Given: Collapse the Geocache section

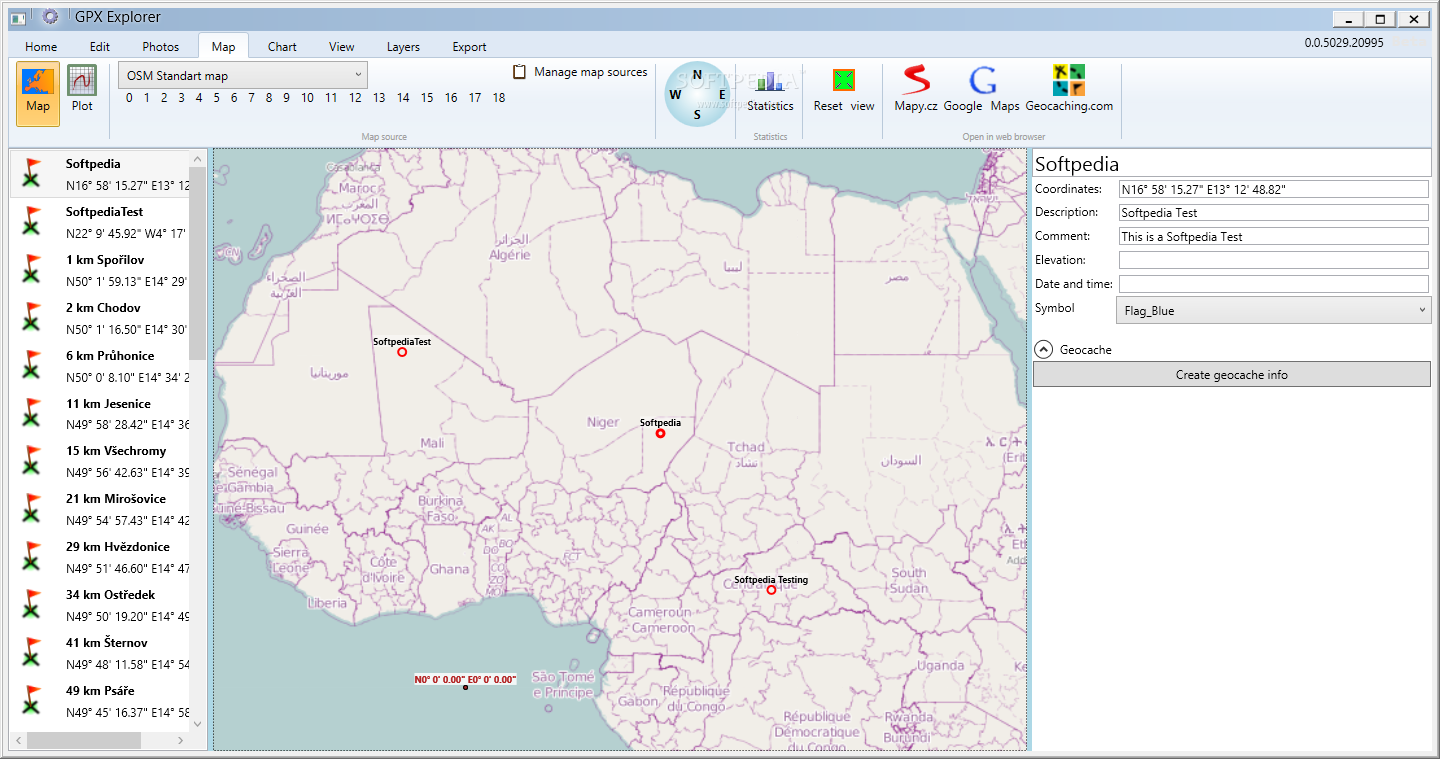Looking at the screenshot, I should pyautogui.click(x=1043, y=350).
